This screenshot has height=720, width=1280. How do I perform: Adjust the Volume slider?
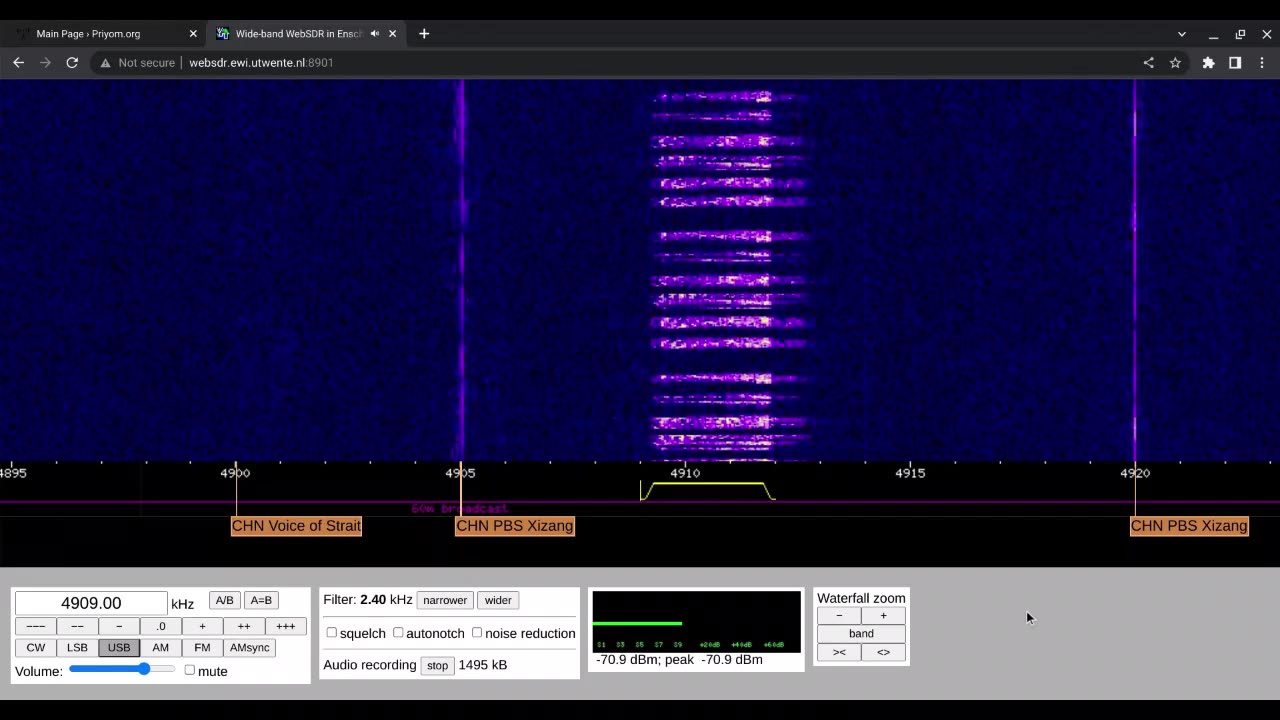tap(122, 669)
